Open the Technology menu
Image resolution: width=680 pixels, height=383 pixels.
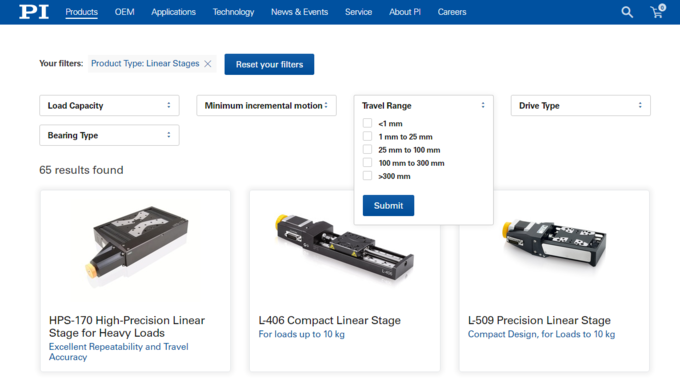(233, 12)
